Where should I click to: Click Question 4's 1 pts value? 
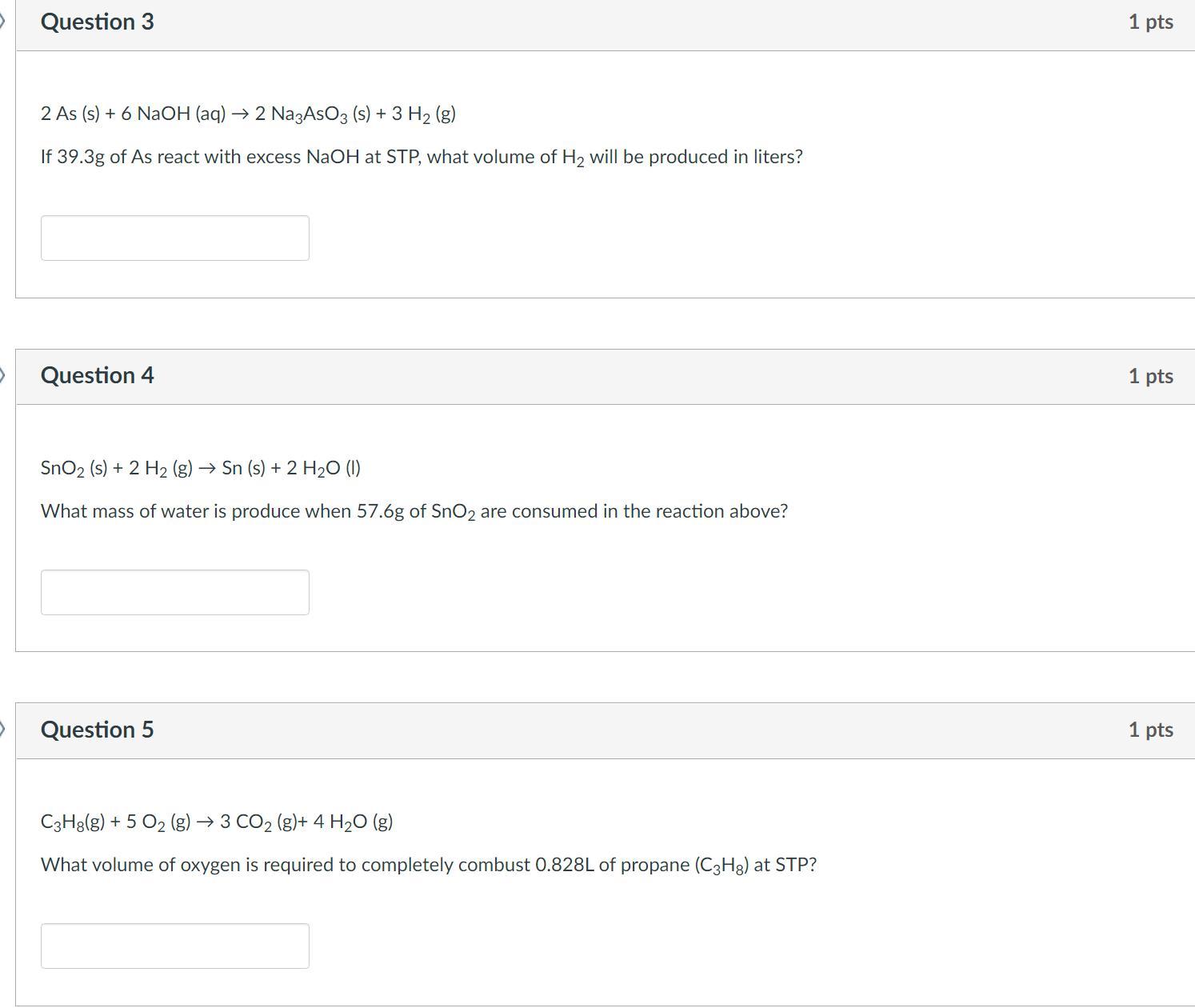click(1150, 376)
